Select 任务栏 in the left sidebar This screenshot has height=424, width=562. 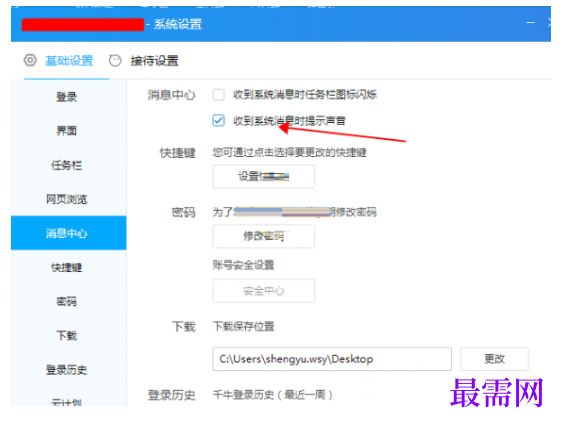[x=67, y=165]
